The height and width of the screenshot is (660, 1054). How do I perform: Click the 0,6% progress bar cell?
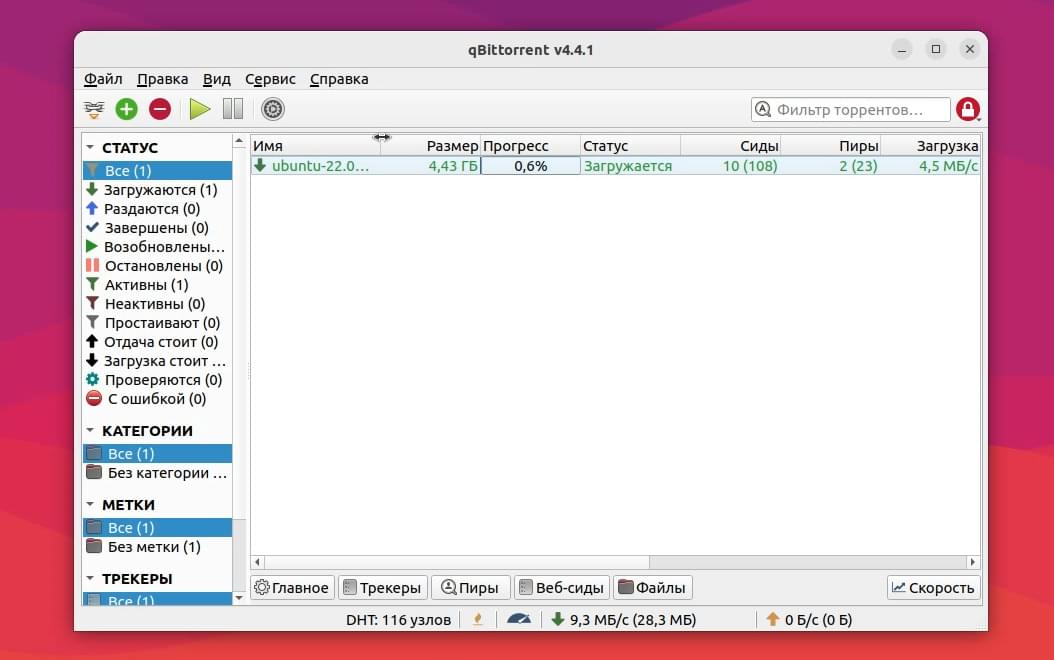[x=530, y=166]
